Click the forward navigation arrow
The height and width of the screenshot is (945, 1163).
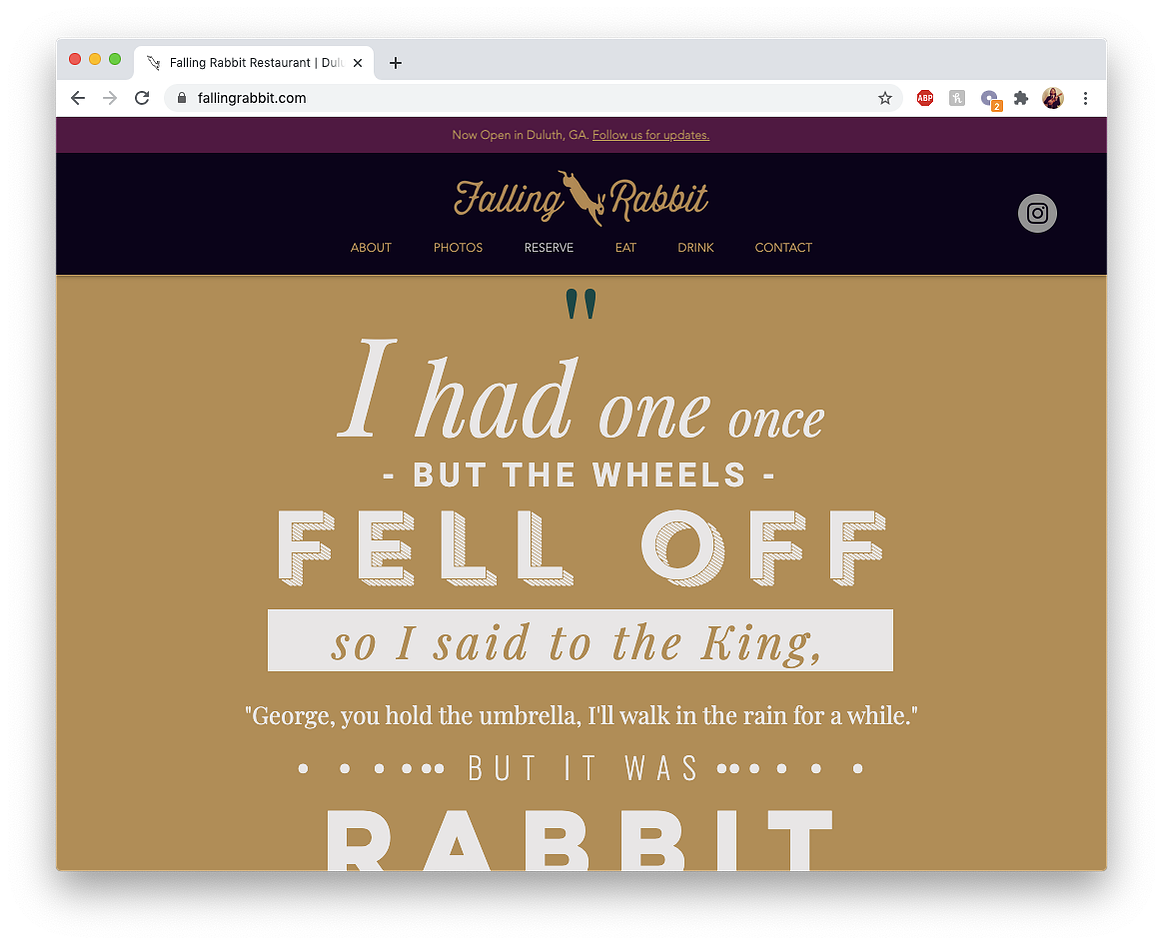tap(110, 98)
